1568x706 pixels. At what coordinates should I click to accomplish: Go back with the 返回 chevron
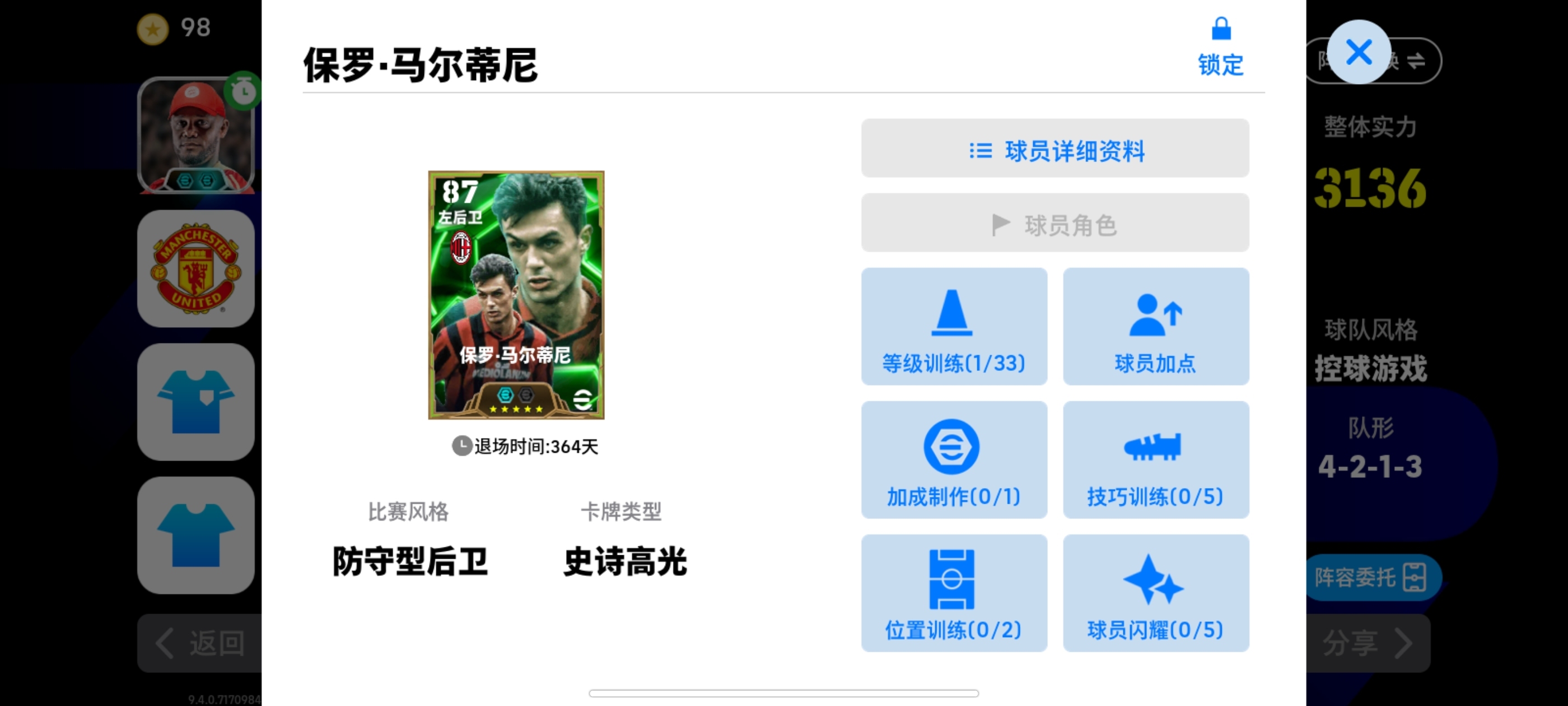200,643
